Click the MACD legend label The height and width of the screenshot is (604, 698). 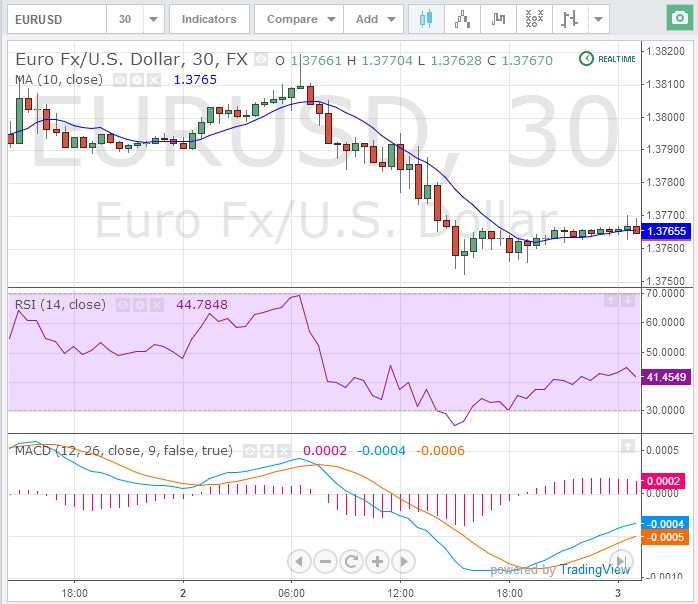click(124, 451)
